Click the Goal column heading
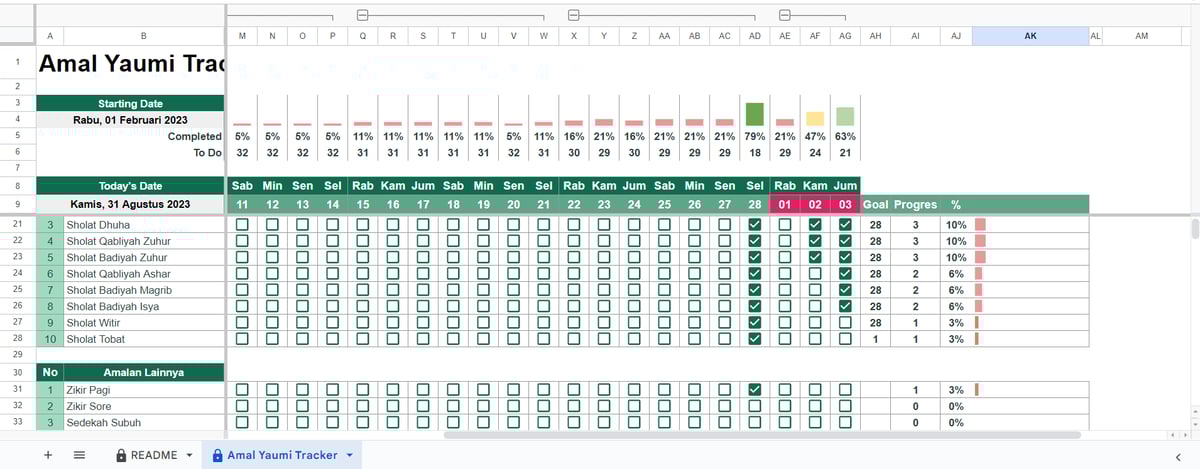 pyautogui.click(x=875, y=204)
